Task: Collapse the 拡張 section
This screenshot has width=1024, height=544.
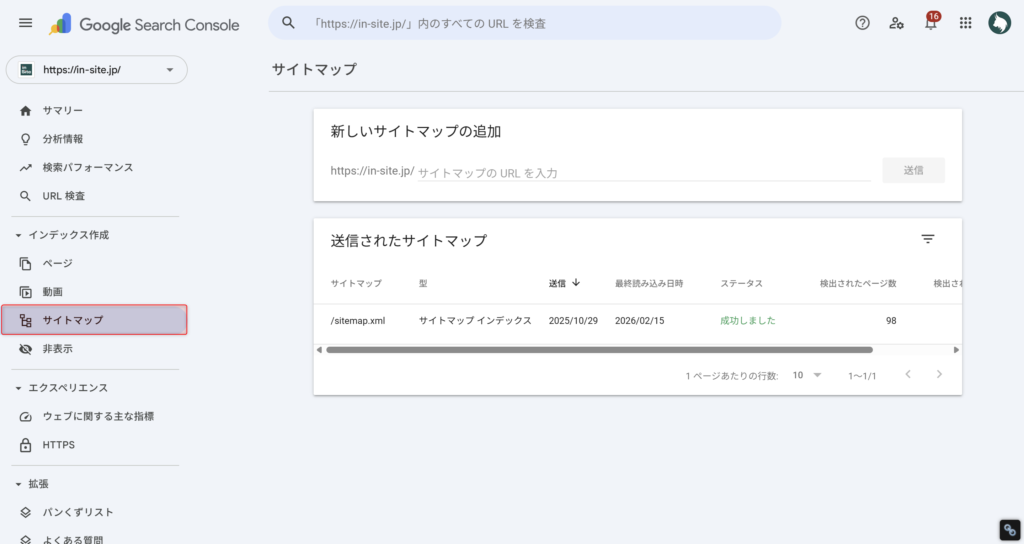Action: click(x=18, y=484)
